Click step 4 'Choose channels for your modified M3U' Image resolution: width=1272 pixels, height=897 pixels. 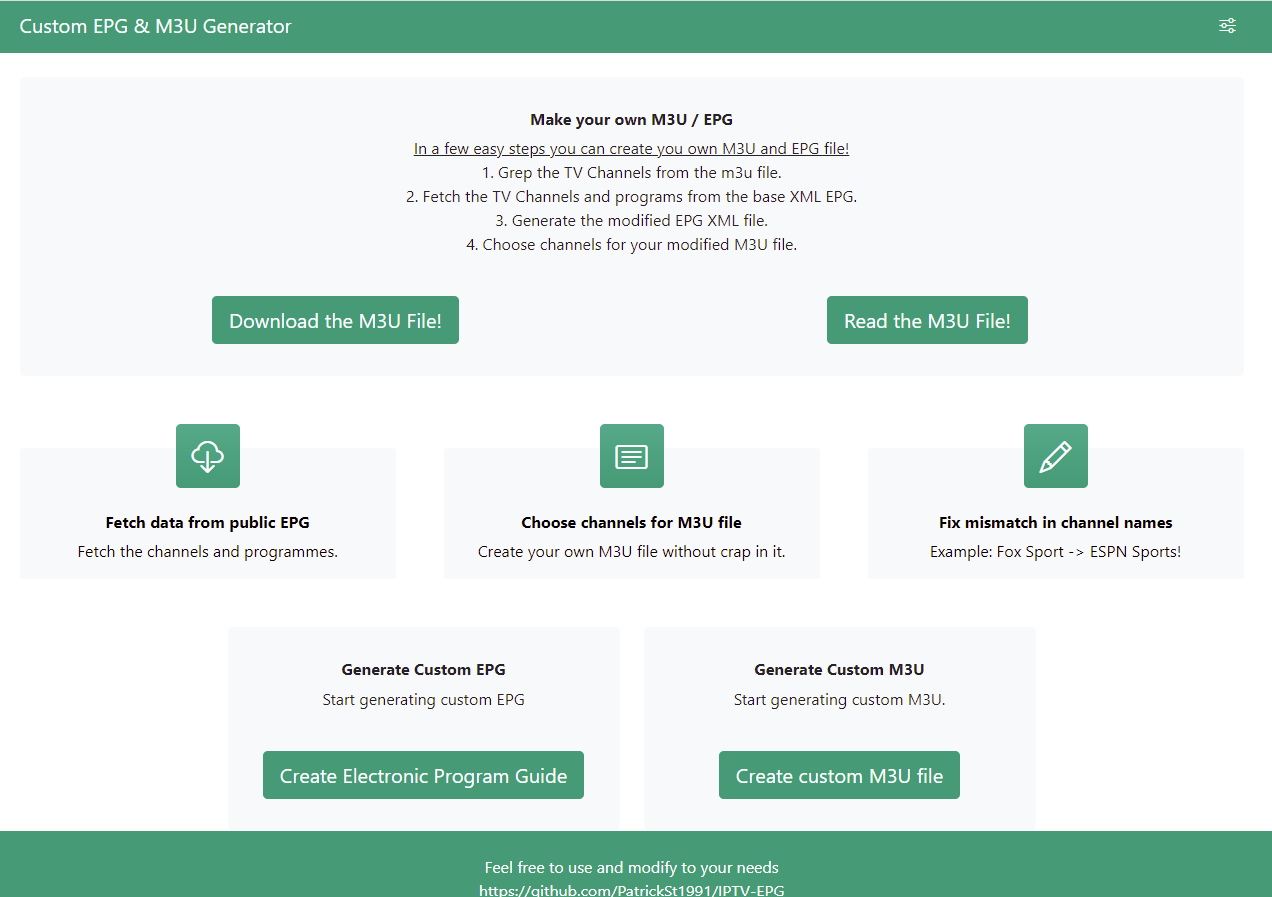[632, 244]
